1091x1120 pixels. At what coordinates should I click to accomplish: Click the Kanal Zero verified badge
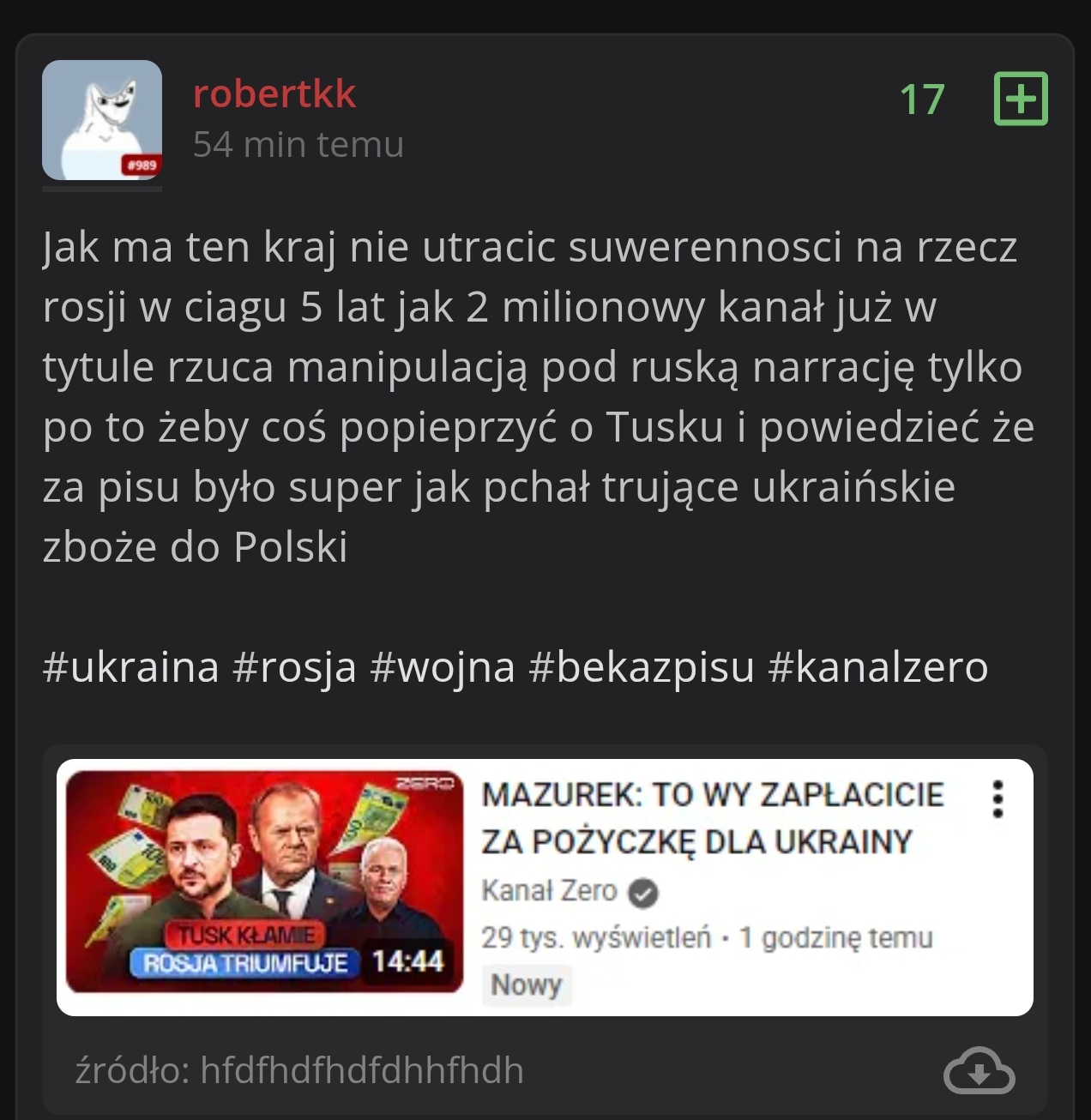(x=643, y=894)
